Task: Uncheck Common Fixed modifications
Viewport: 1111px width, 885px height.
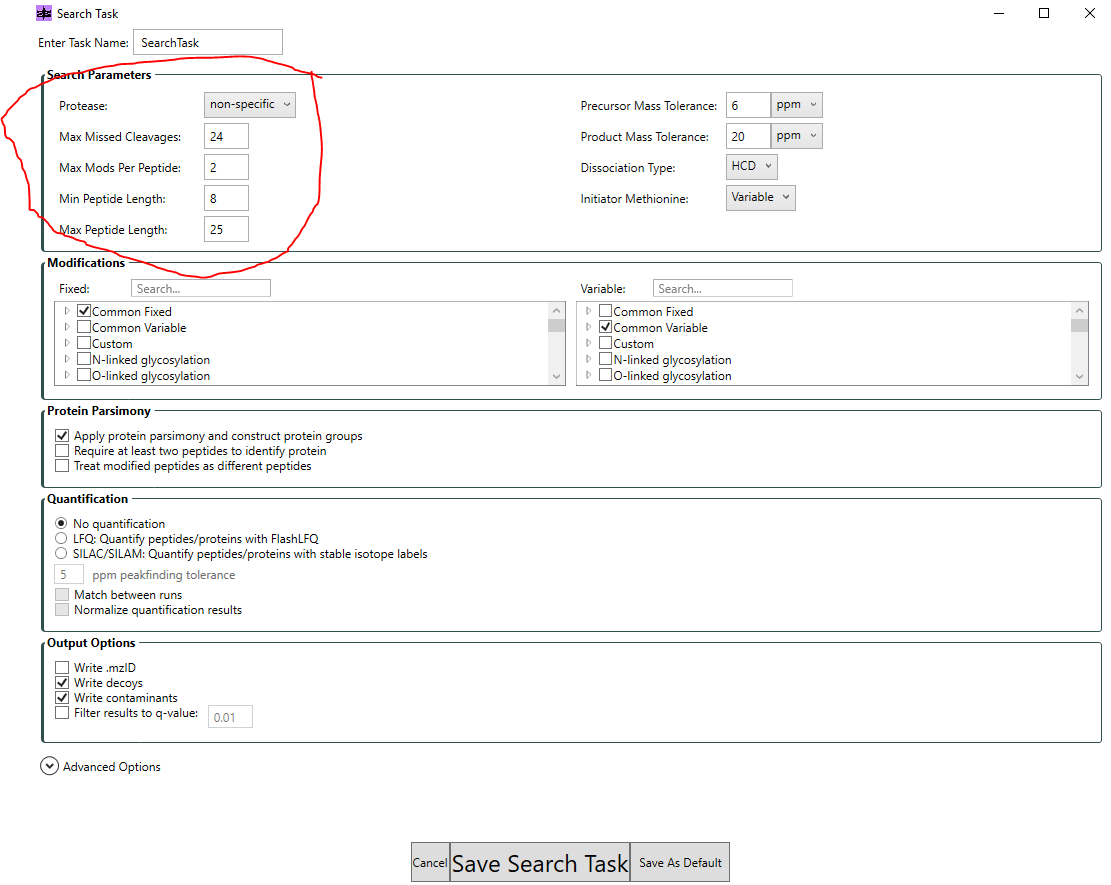Action: [x=84, y=311]
